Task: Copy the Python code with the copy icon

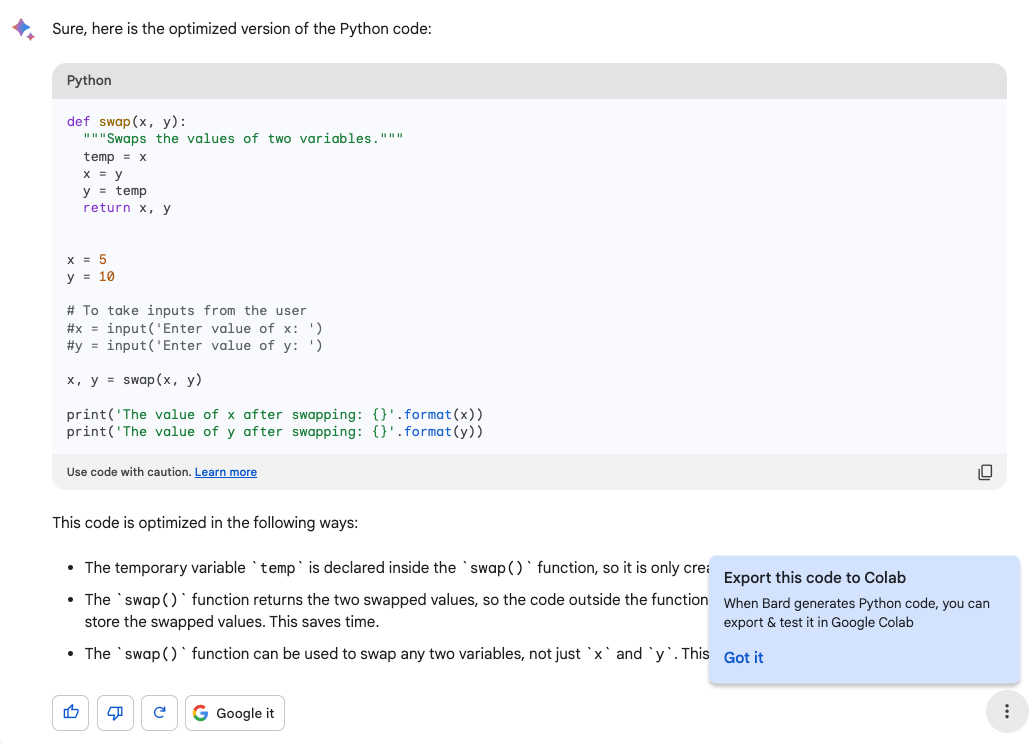Action: (985, 472)
